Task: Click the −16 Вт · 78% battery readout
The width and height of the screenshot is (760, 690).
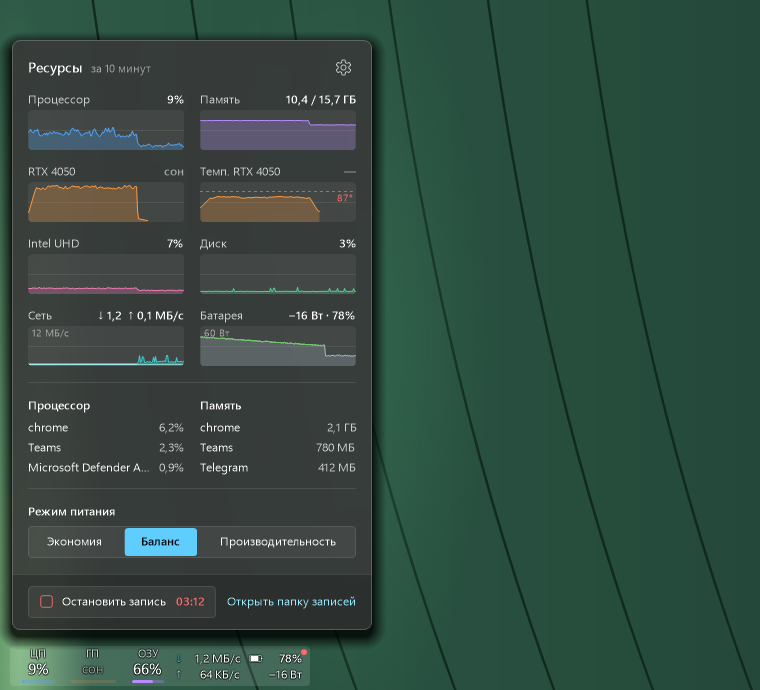Action: pyautogui.click(x=322, y=316)
